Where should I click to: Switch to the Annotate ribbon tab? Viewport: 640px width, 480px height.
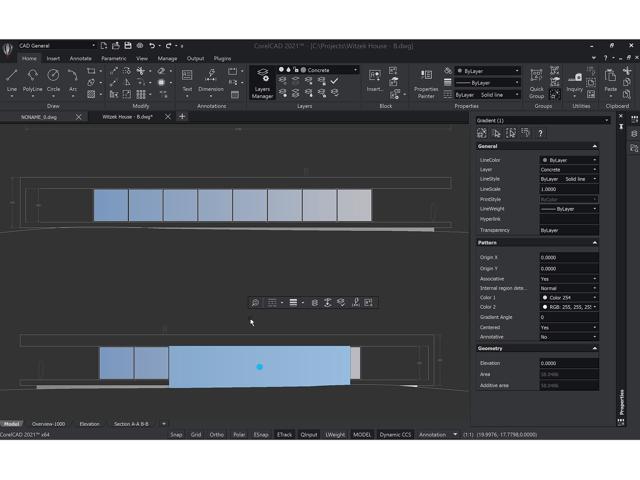[x=80, y=58]
